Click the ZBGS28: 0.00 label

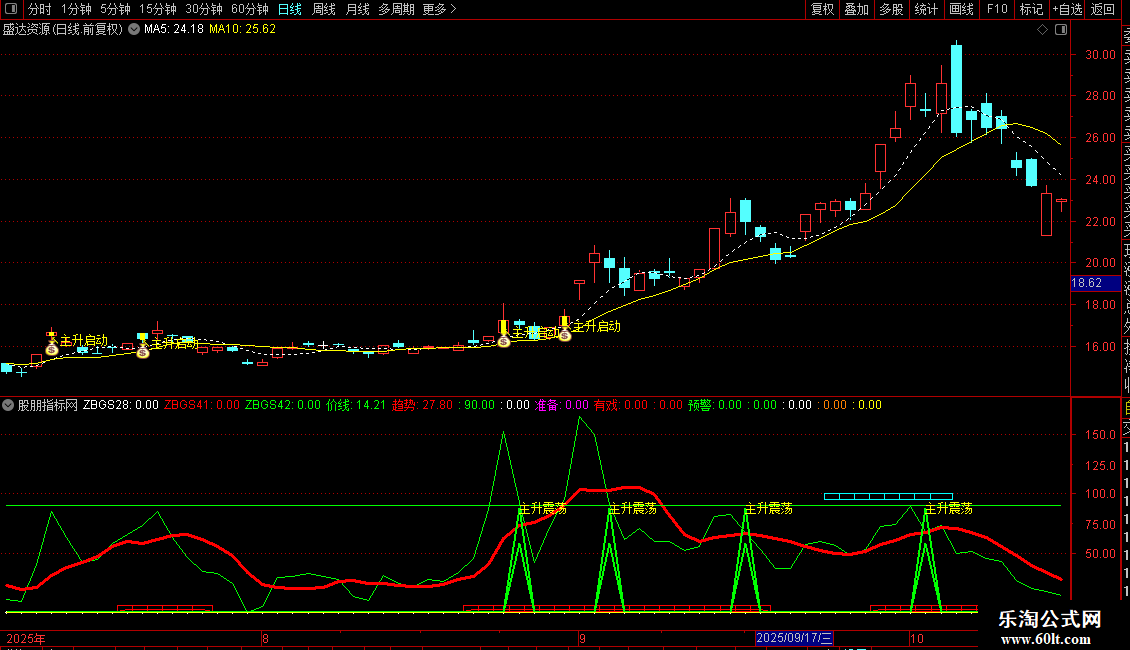pos(120,405)
